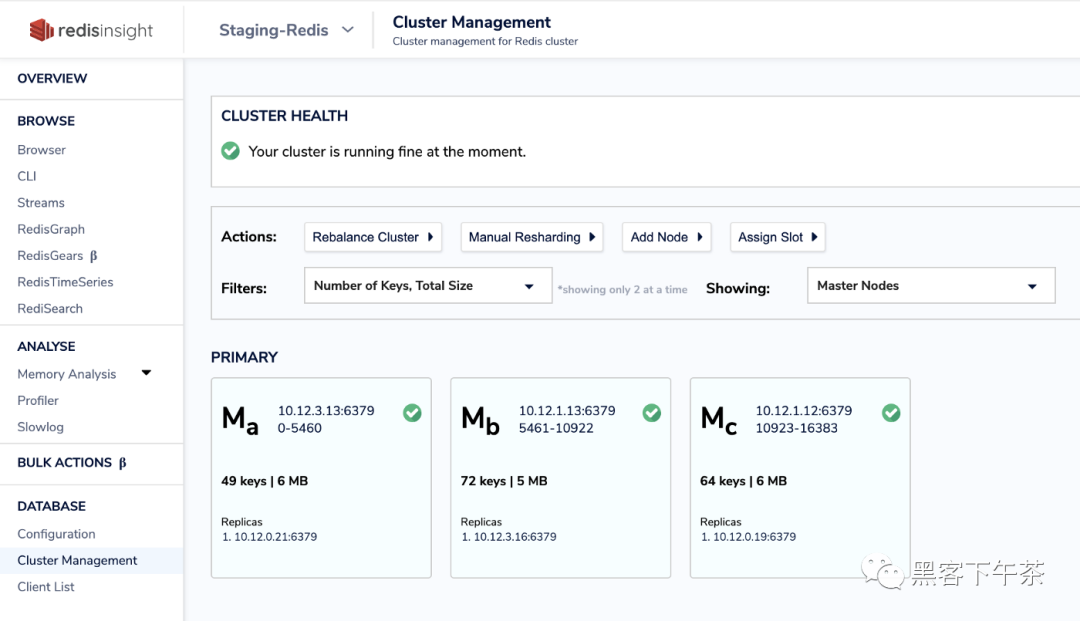Open the Master Nodes showing dropdown
Viewport: 1080px width, 621px height.
[930, 286]
